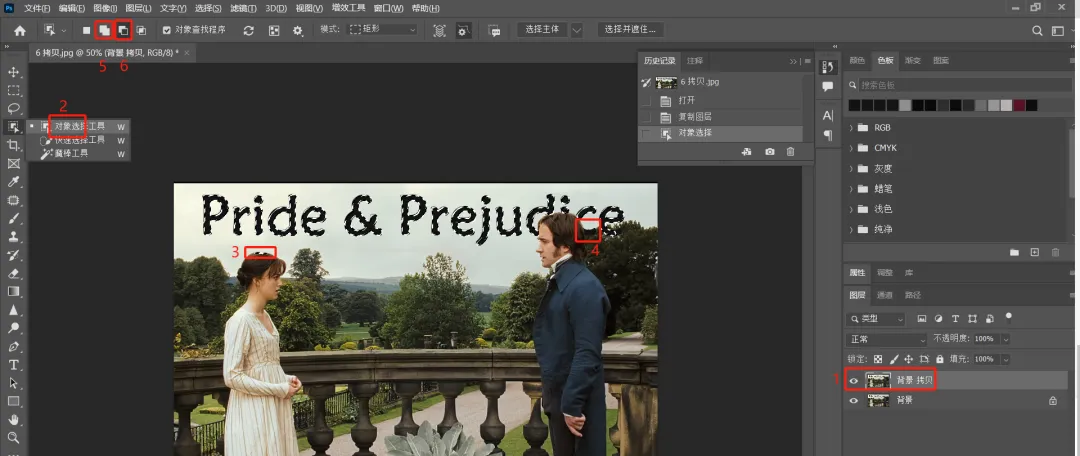
Task: Select the Zoom tool in the toolbox
Action: (13, 437)
